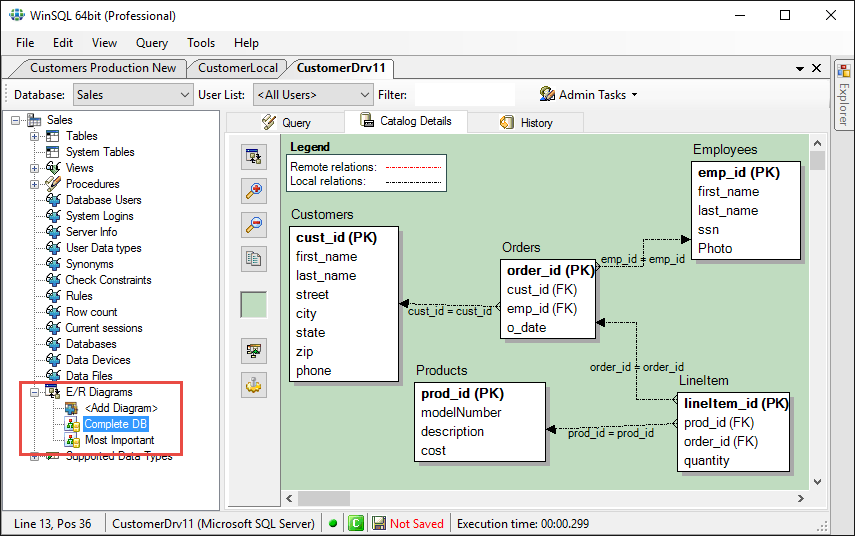855x536 pixels.
Task: Select Data Devices tree item
Action: 98,360
